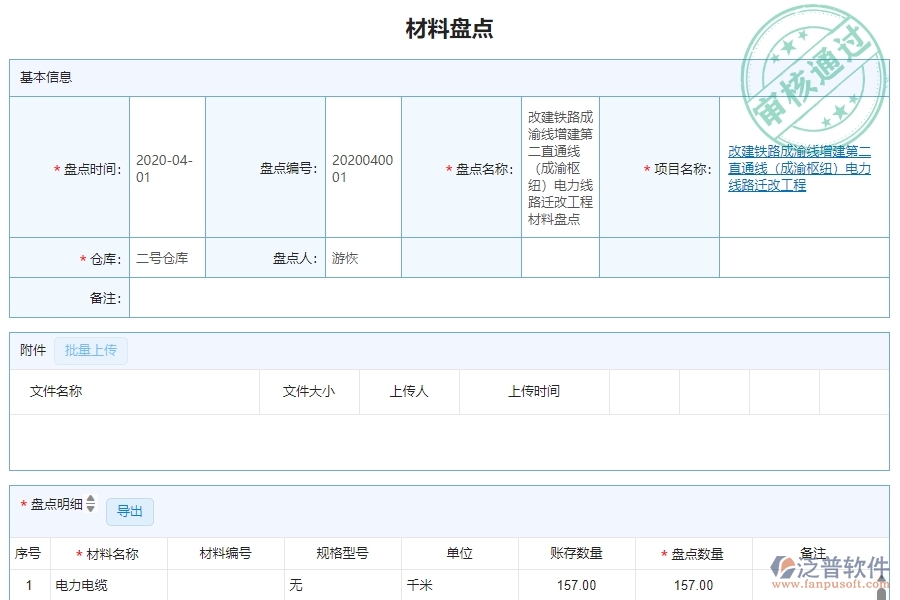Image resolution: width=900 pixels, height=600 pixels.
Task: Switch to the 附件 tab
Action: pyautogui.click(x=31, y=350)
